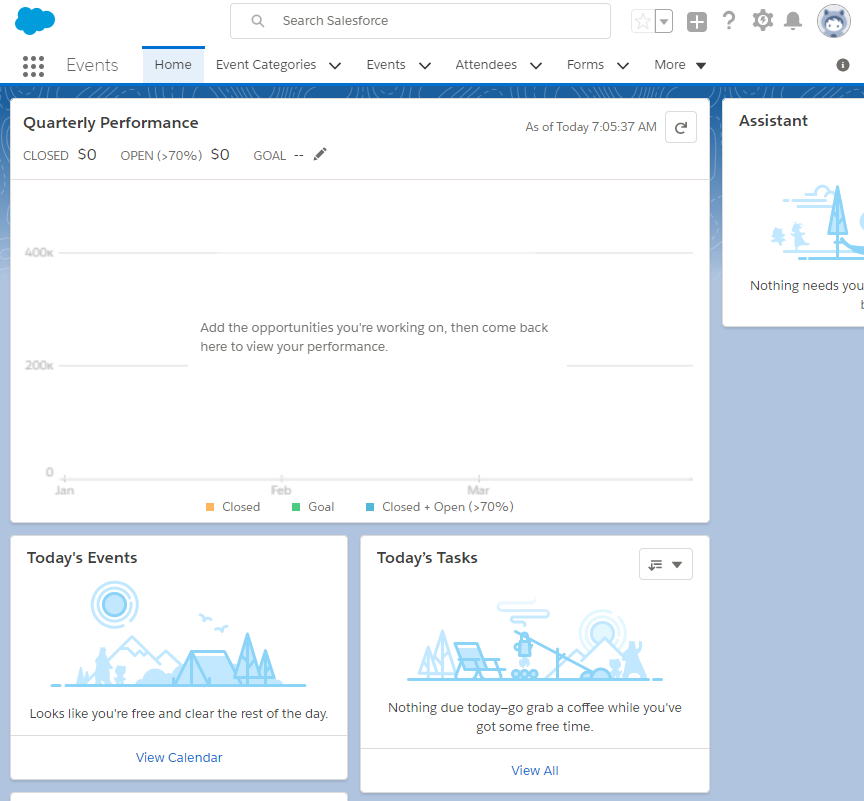Click the orange Closed legend swatch

[210, 507]
